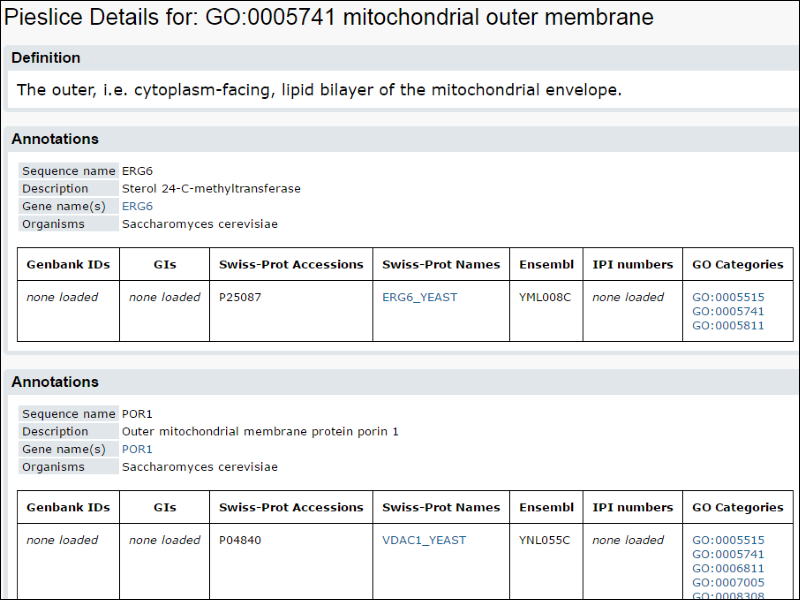The image size is (800, 600).
Task: Open the GO:0005811 category link
Action: 728,325
